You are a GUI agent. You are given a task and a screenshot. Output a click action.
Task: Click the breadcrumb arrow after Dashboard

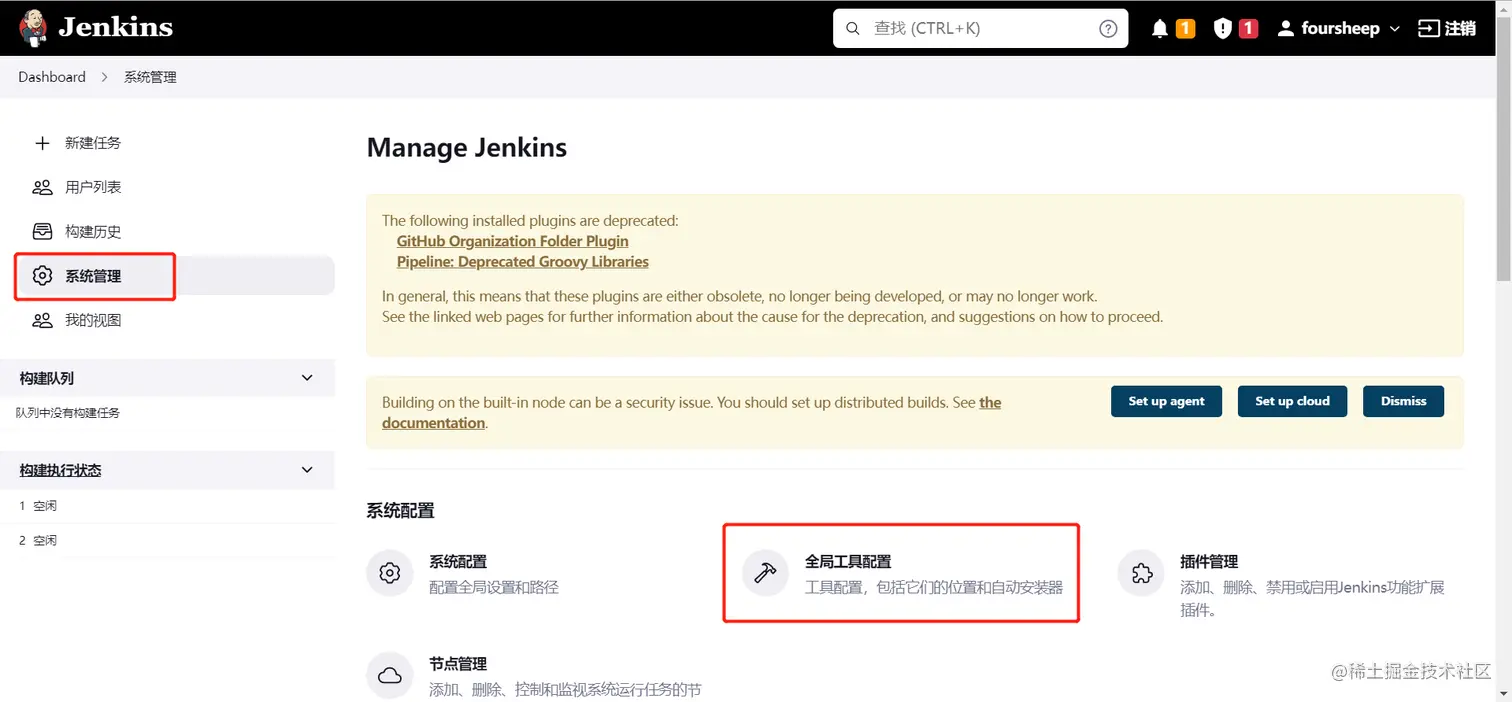click(104, 77)
